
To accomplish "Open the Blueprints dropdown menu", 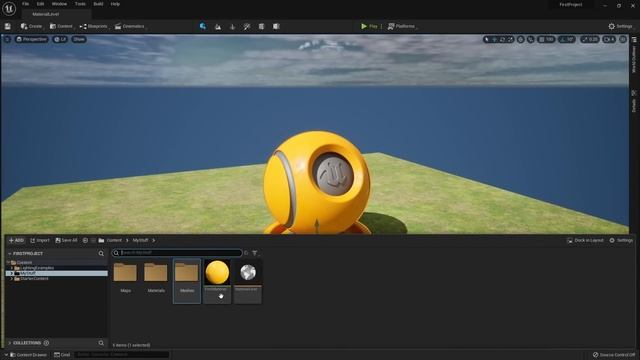I will click(94, 27).
